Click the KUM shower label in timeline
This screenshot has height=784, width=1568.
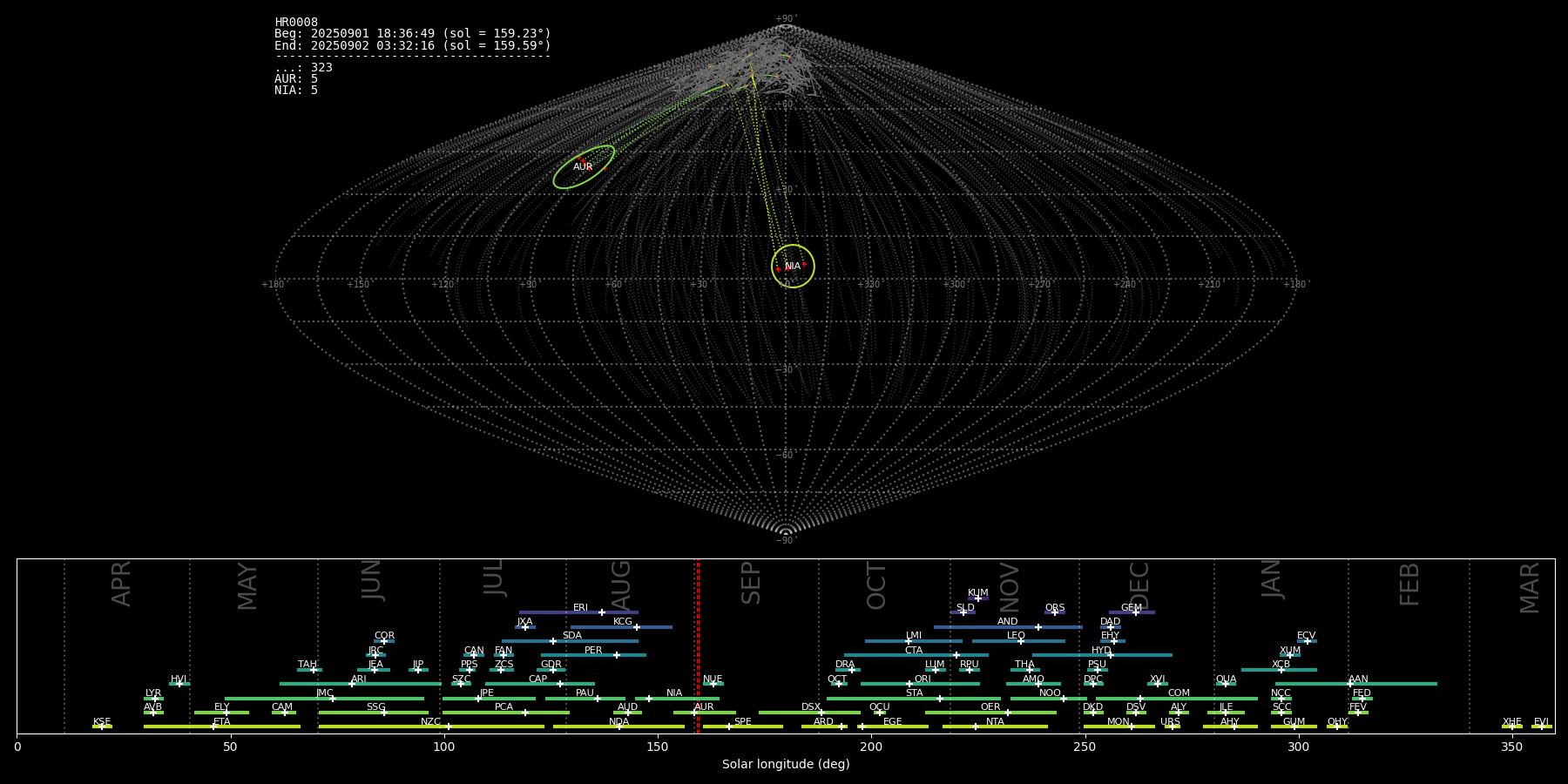pos(978,593)
